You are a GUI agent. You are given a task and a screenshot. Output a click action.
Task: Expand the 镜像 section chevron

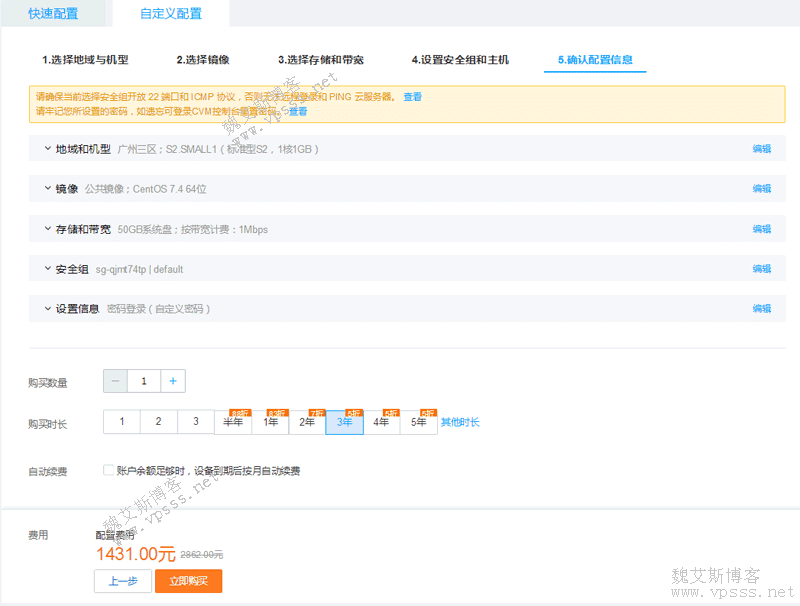pos(47,188)
